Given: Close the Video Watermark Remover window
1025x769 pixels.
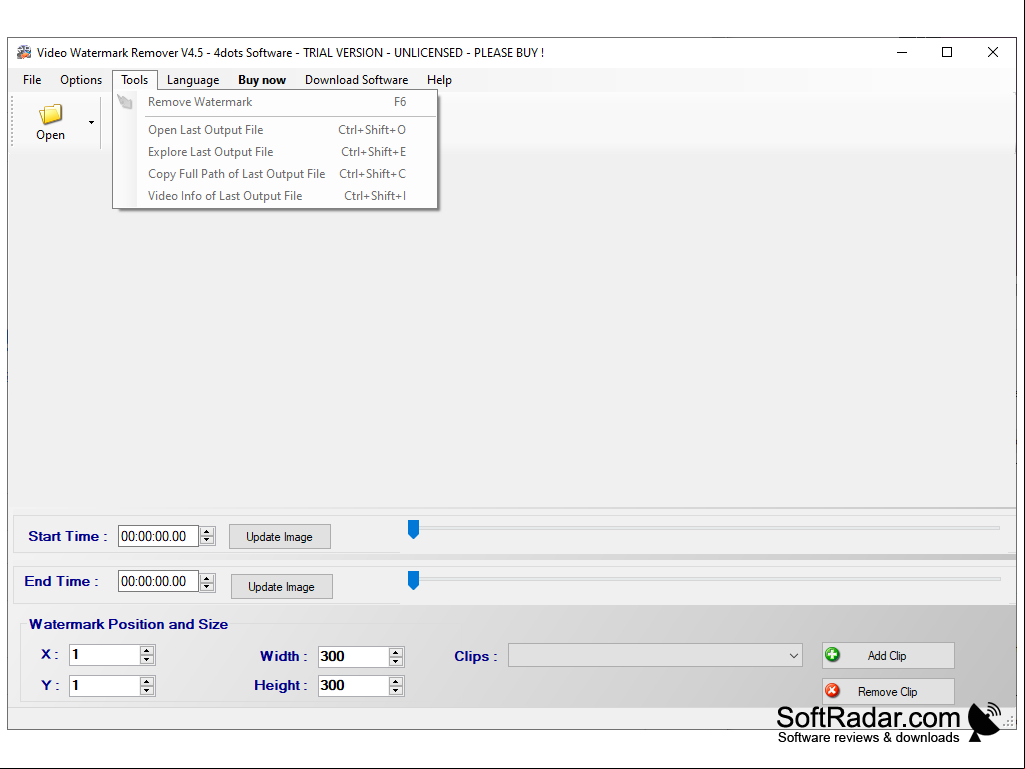Looking at the screenshot, I should pyautogui.click(x=992, y=52).
